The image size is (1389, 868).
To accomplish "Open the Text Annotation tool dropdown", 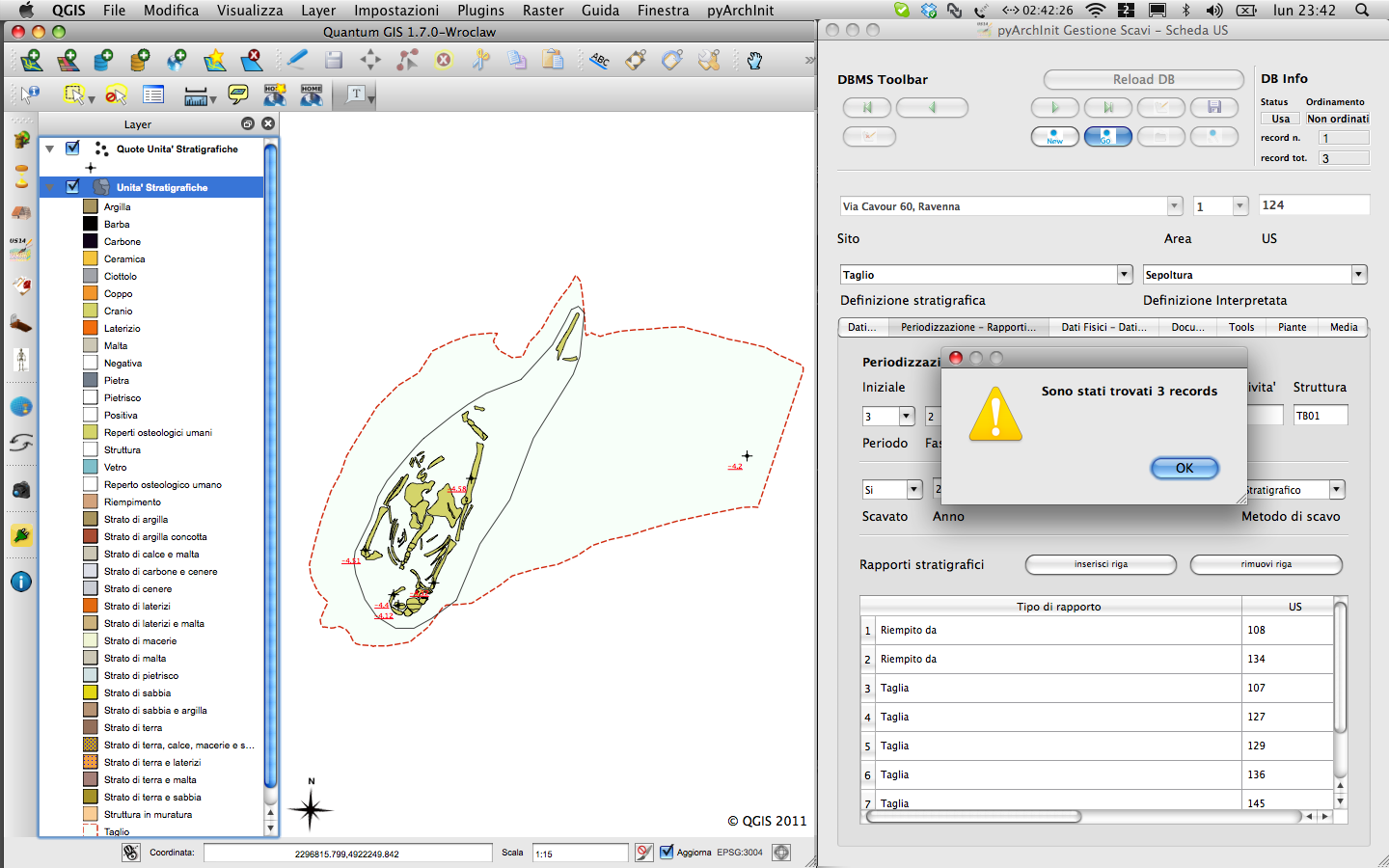I will point(371,98).
